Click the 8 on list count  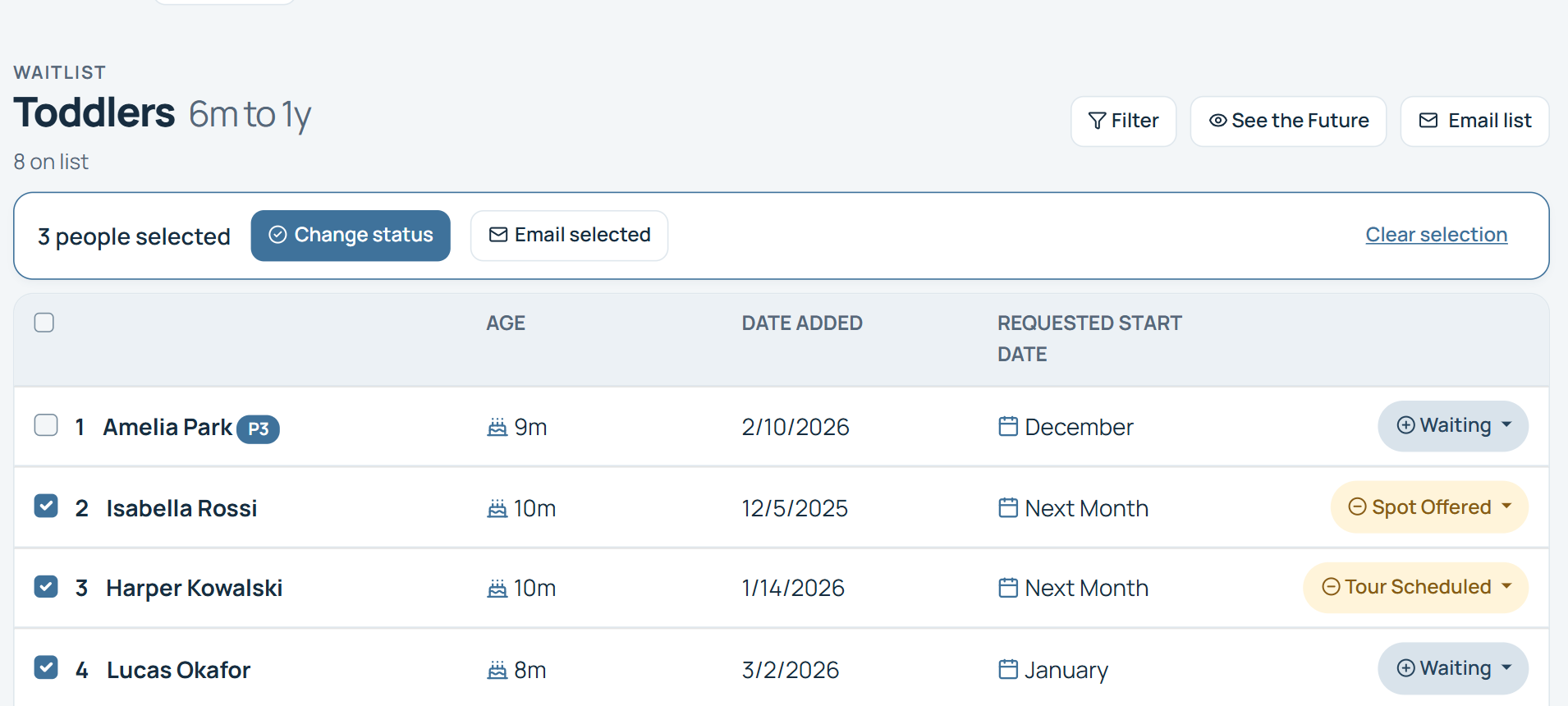point(51,162)
